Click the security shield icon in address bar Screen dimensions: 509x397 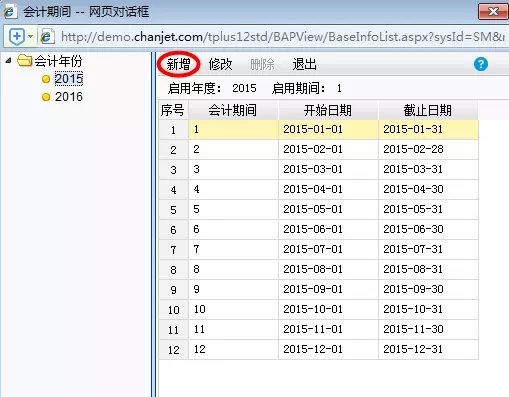click(x=17, y=36)
